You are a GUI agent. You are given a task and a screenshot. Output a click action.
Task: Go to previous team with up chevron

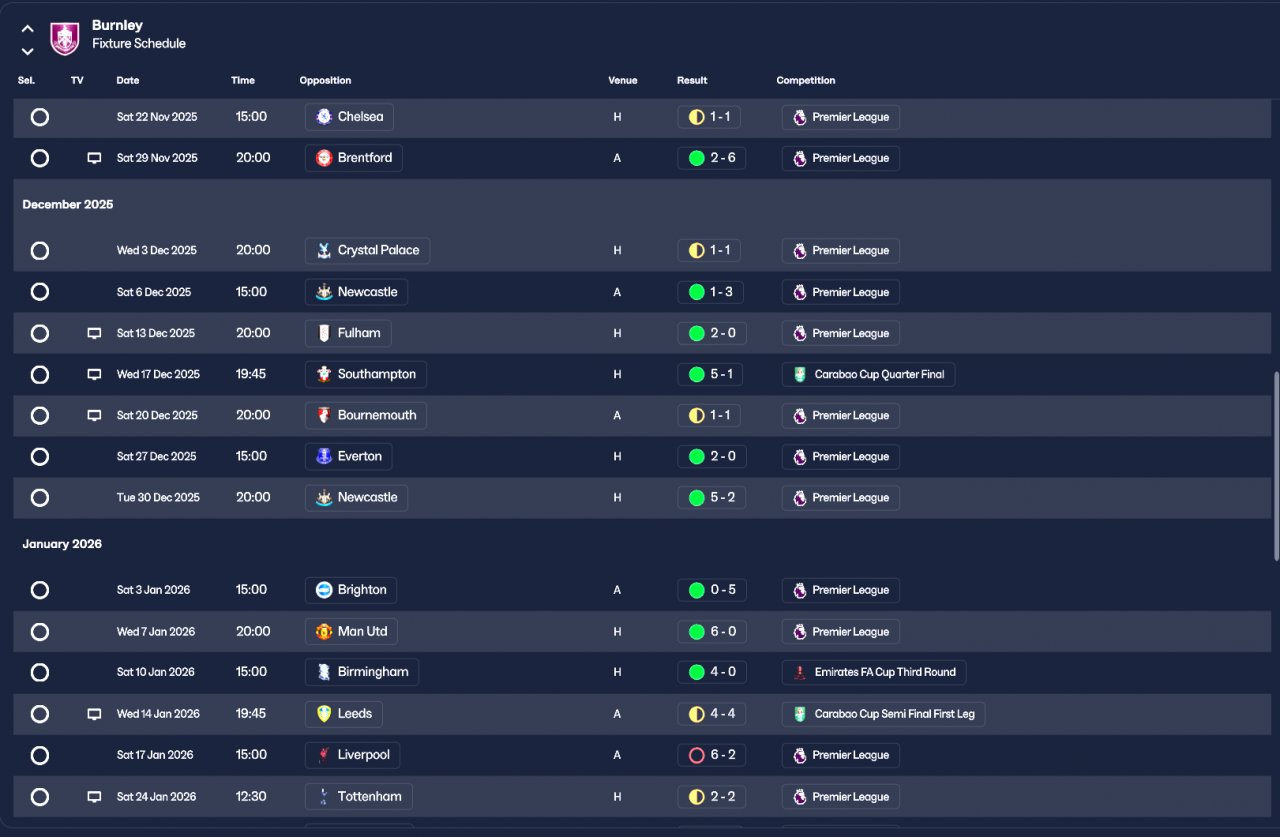(x=28, y=29)
